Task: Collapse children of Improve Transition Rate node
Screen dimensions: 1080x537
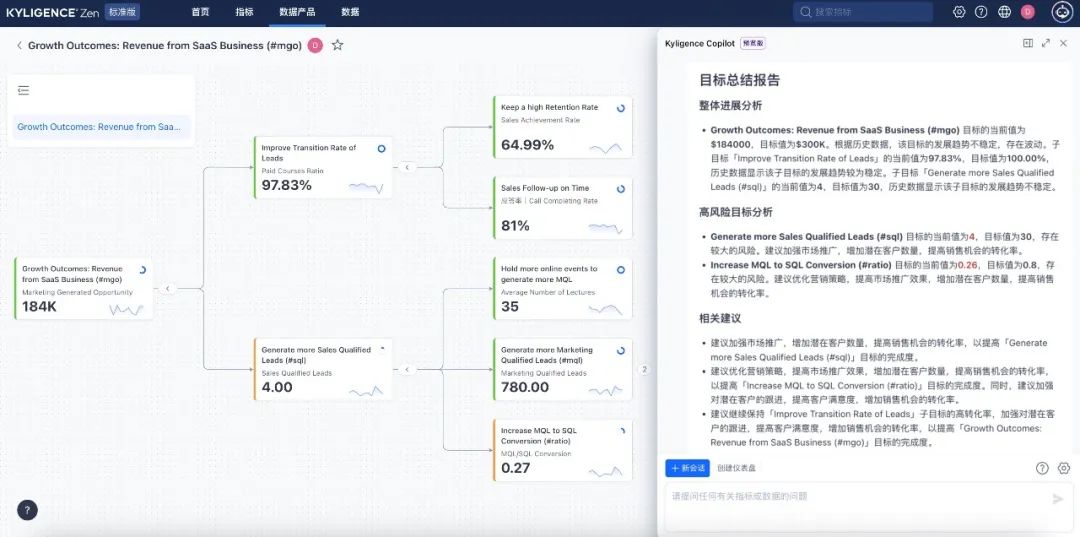Action: tap(407, 167)
